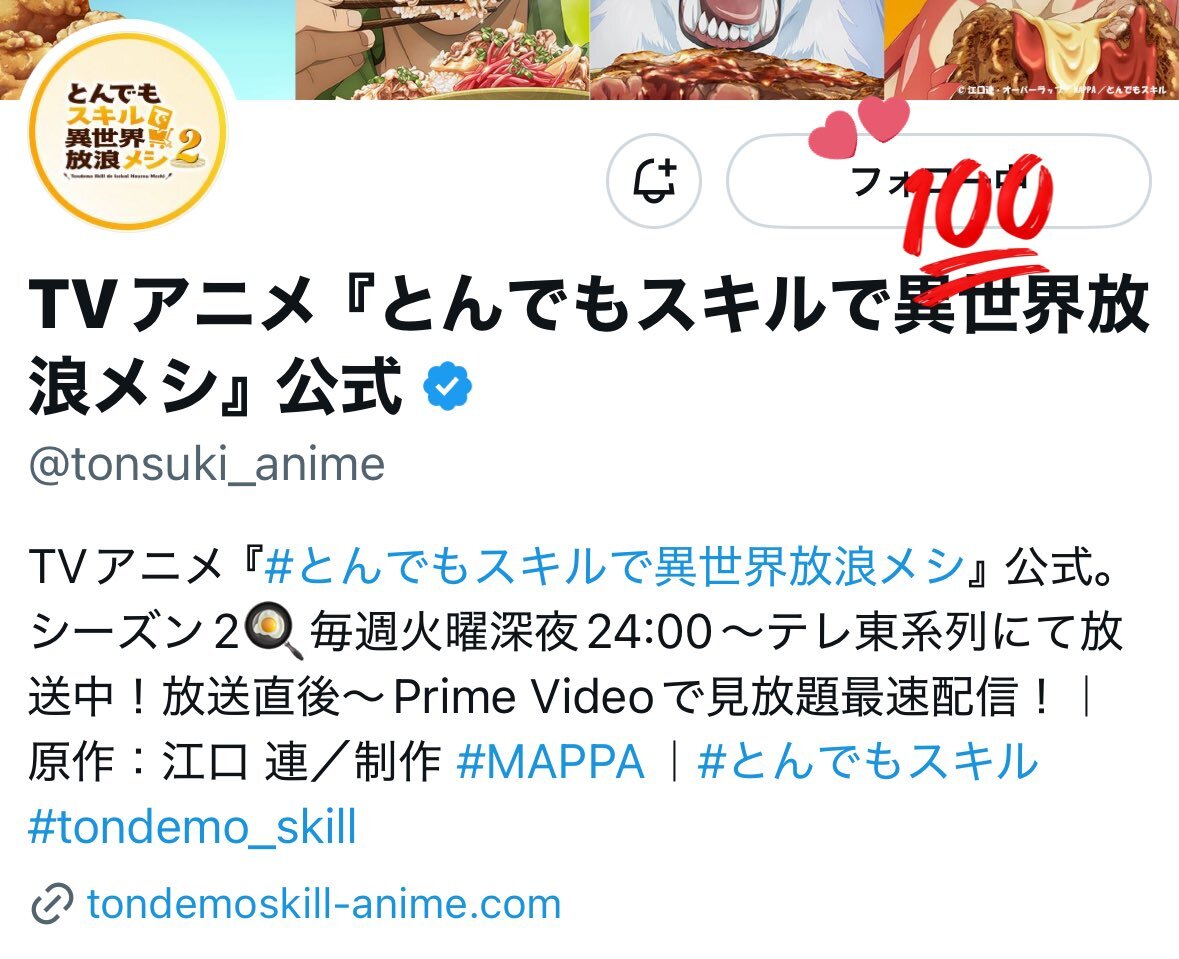
Task: Click the TVアニメ display name heading
Action: [x=589, y=344]
